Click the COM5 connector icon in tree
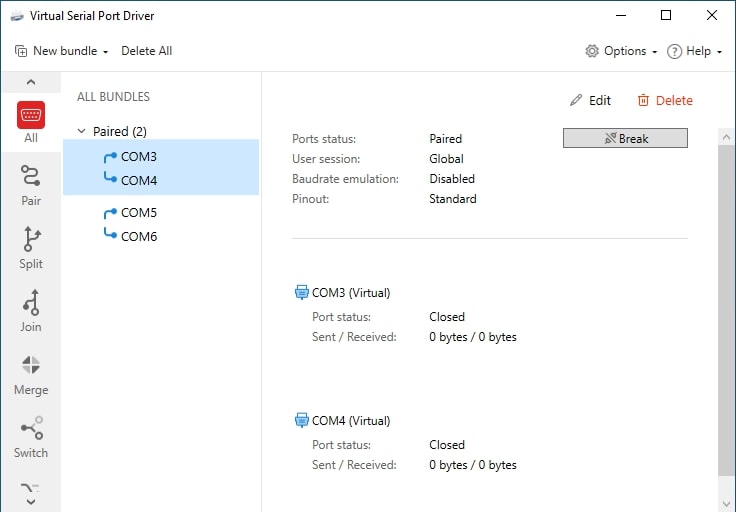The image size is (736, 512). pyautogui.click(x=110, y=214)
